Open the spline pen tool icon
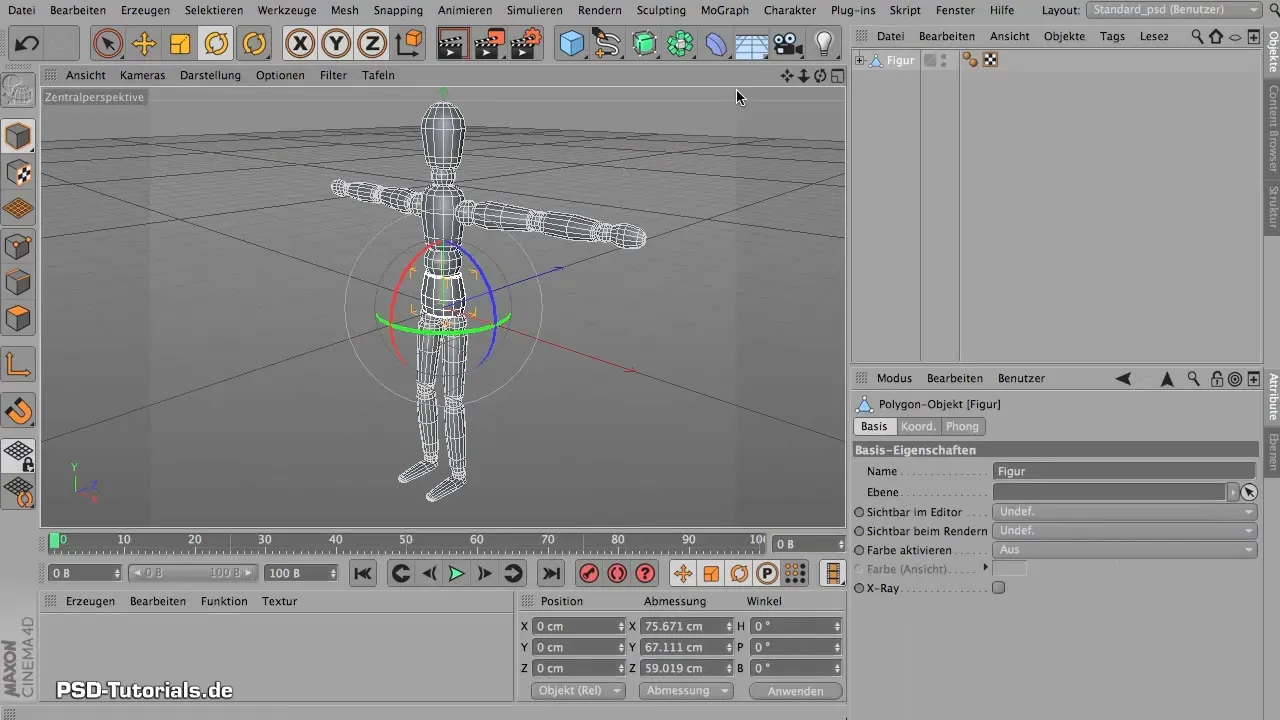This screenshot has height=720, width=1280. click(607, 43)
